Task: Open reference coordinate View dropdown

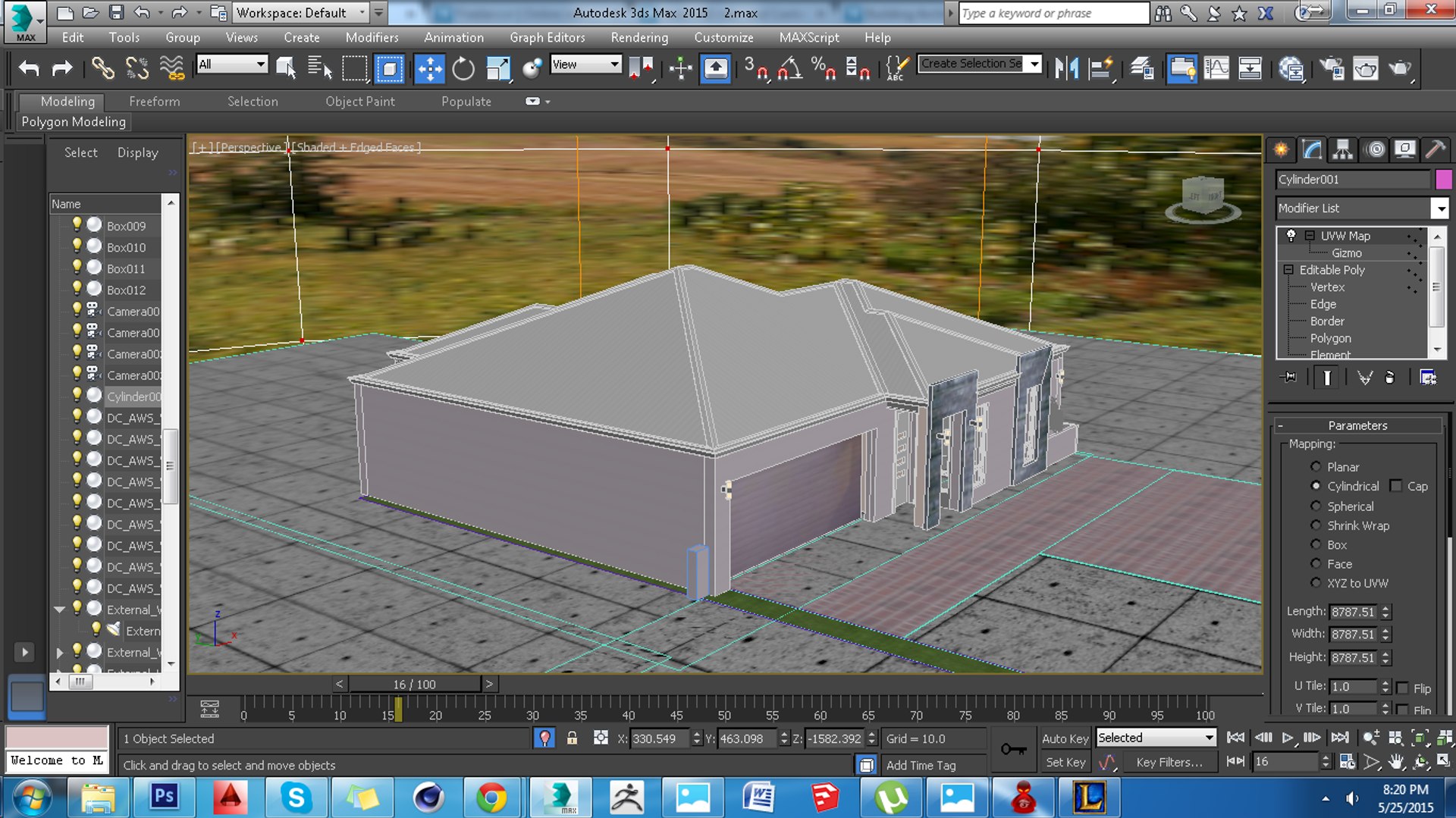Action: (586, 64)
